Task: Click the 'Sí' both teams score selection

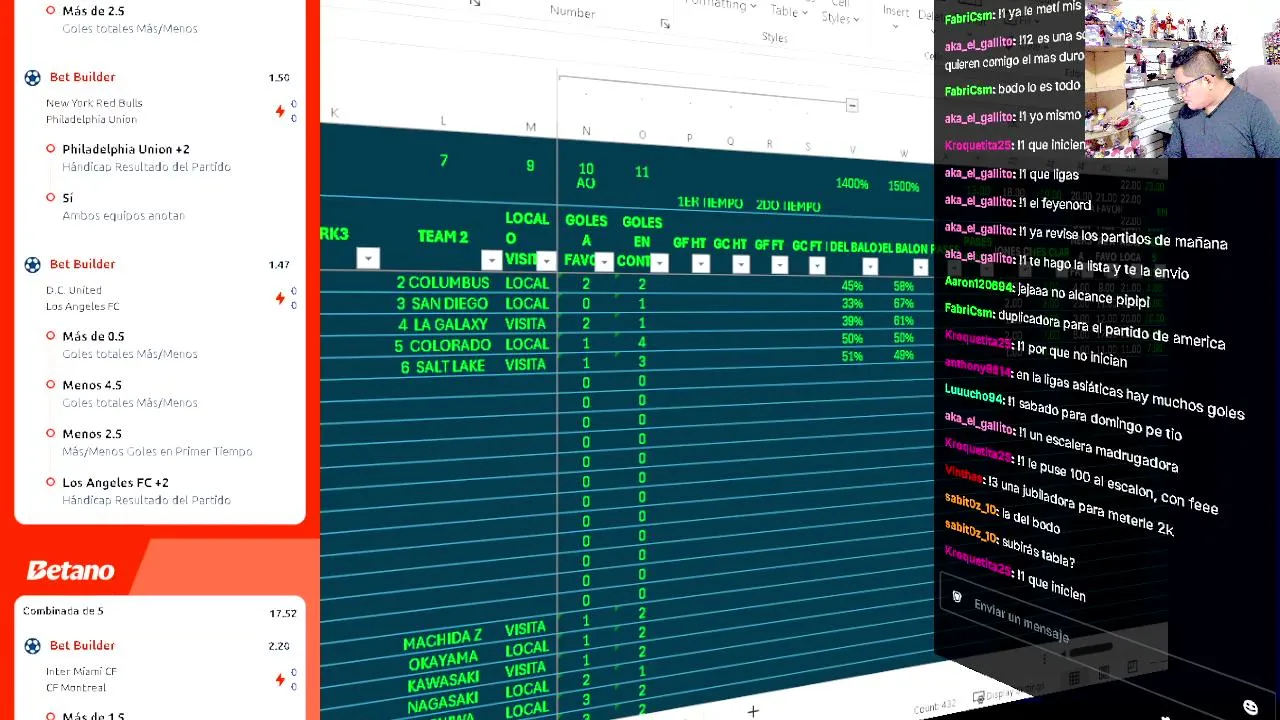Action: [68, 198]
